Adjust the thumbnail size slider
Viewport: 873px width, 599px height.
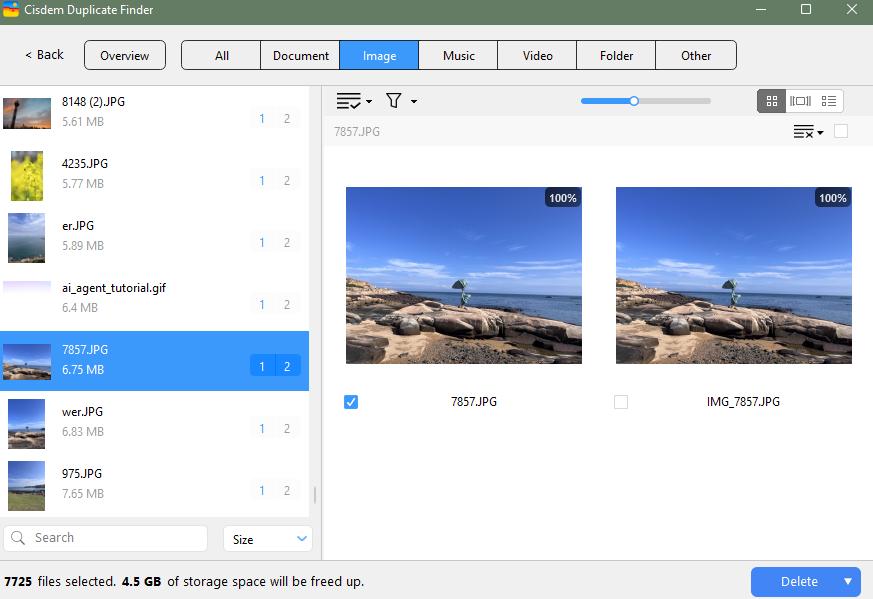point(634,100)
